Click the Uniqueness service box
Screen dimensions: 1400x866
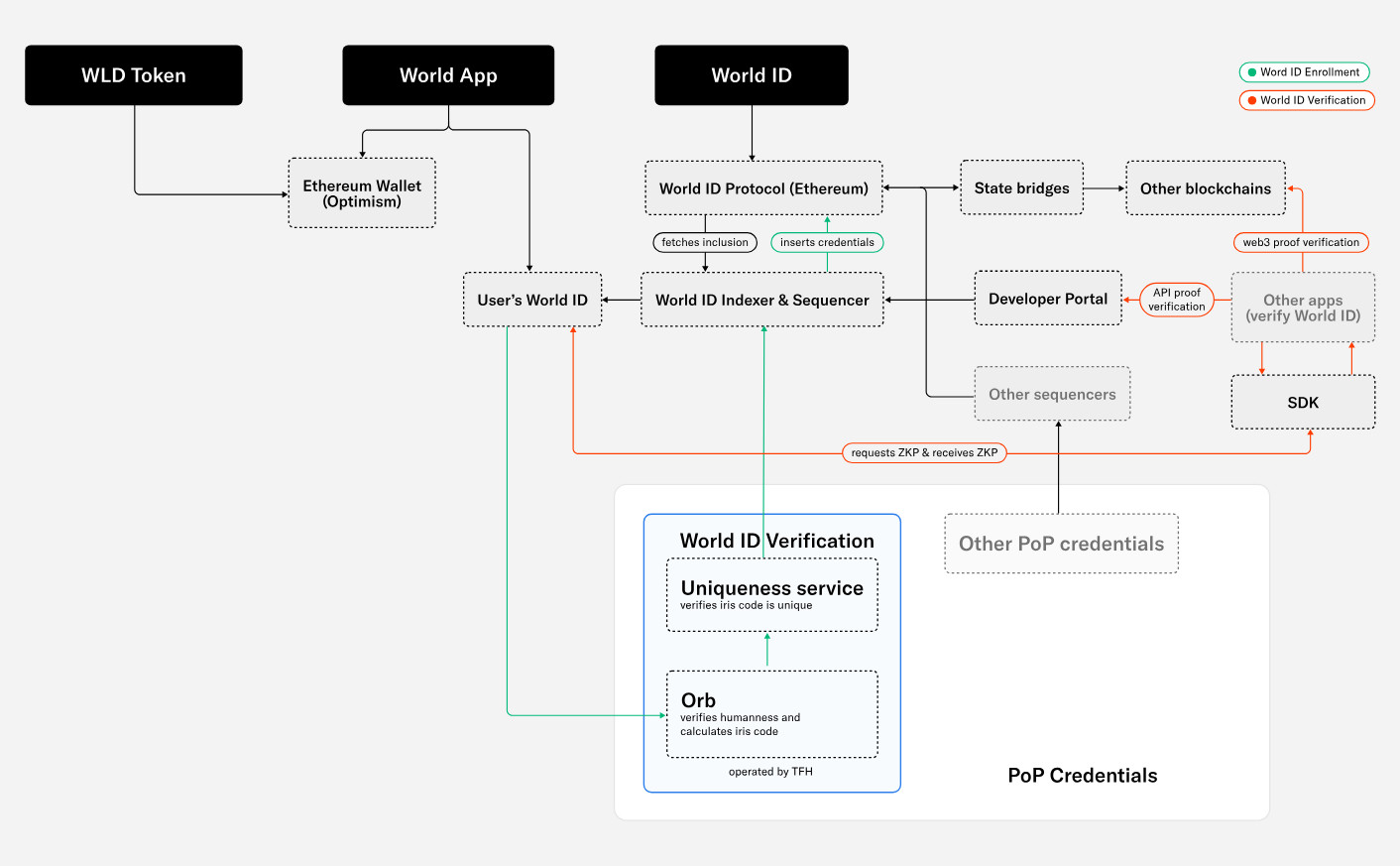click(x=771, y=595)
